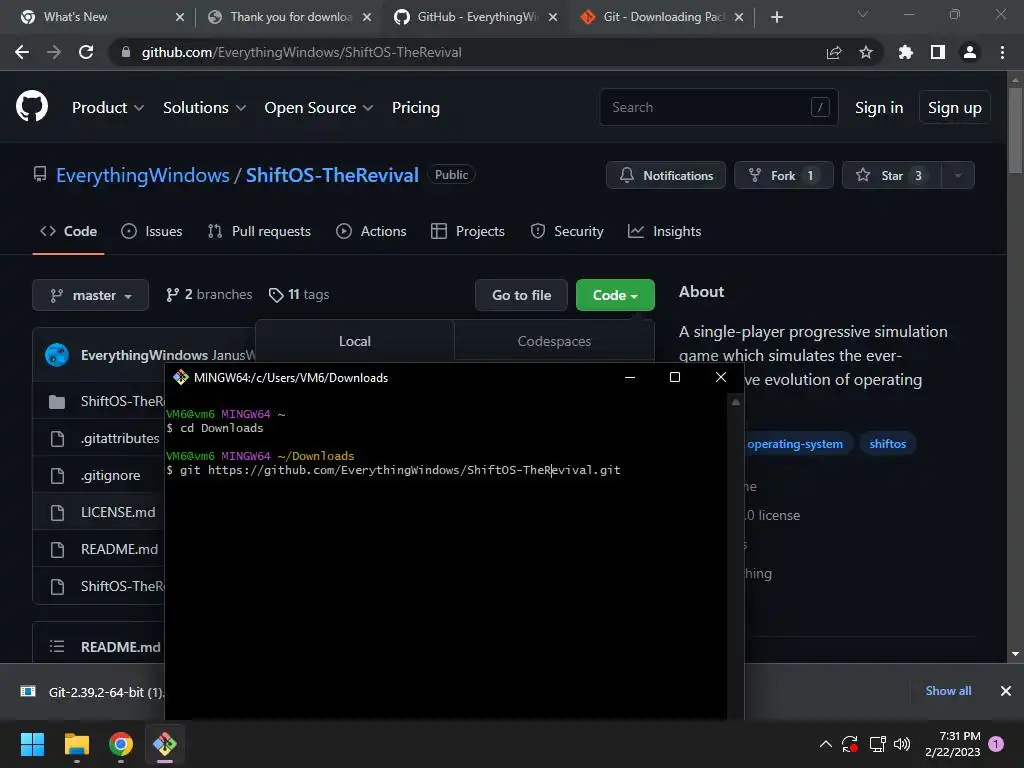Reload the current page
Viewport: 1024px width, 768px height.
86,52
